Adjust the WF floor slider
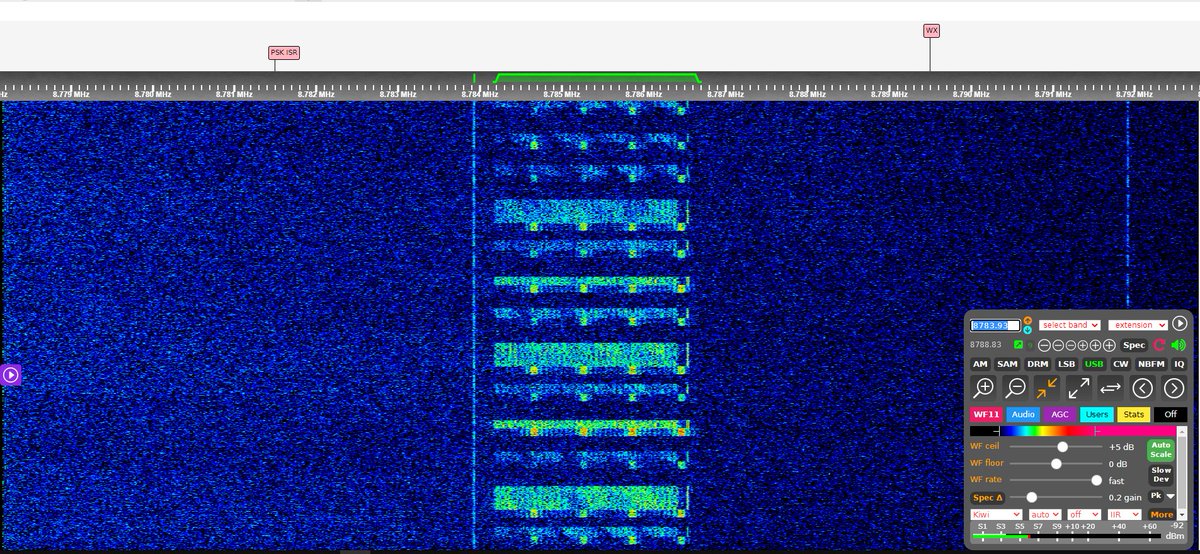Viewport: 1200px width, 554px height. pos(1056,464)
